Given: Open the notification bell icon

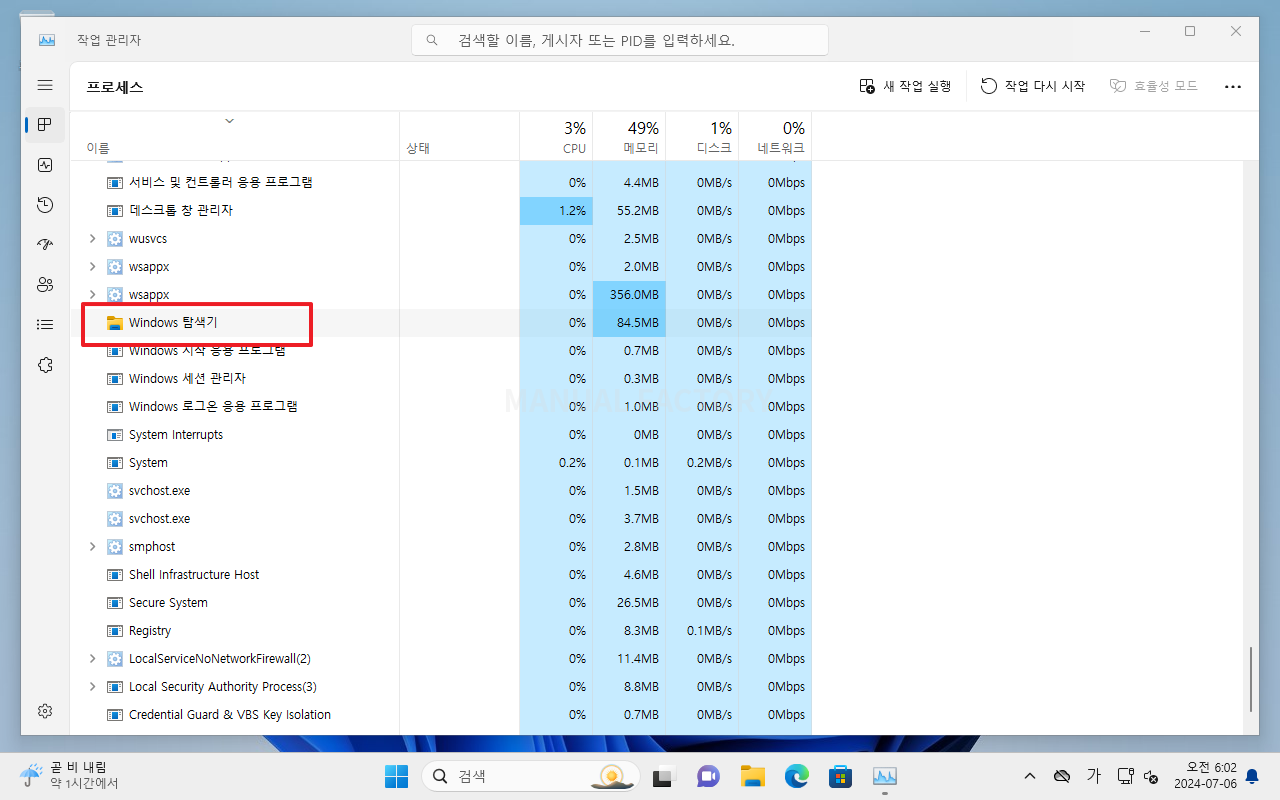Looking at the screenshot, I should [x=1251, y=776].
